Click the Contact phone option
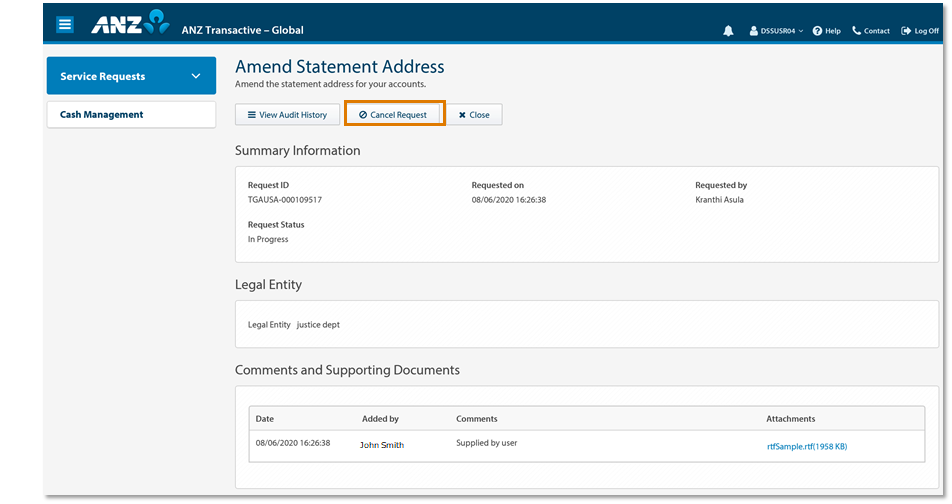 click(870, 31)
